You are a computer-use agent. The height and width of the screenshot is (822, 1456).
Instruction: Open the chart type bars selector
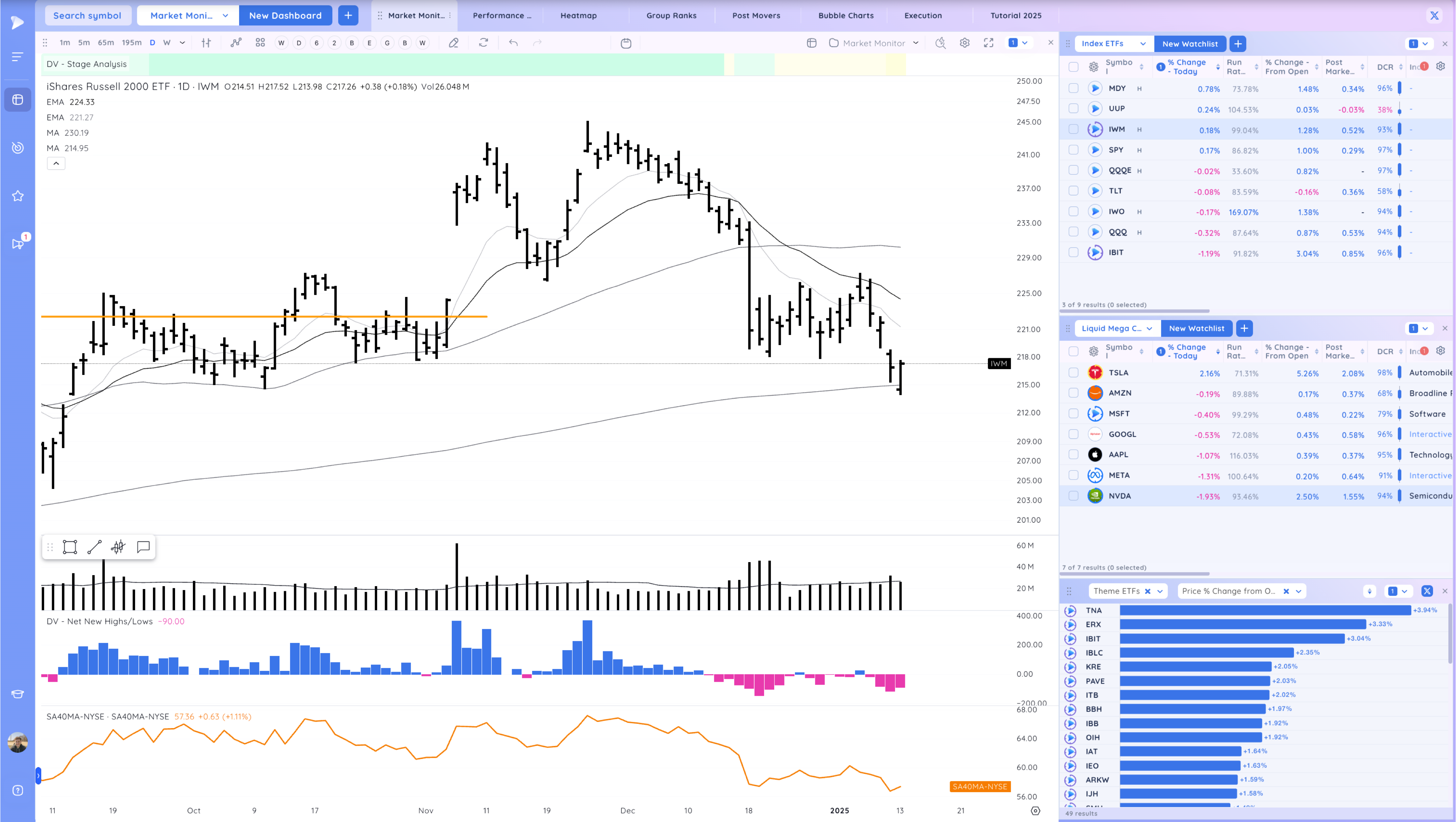tap(206, 43)
